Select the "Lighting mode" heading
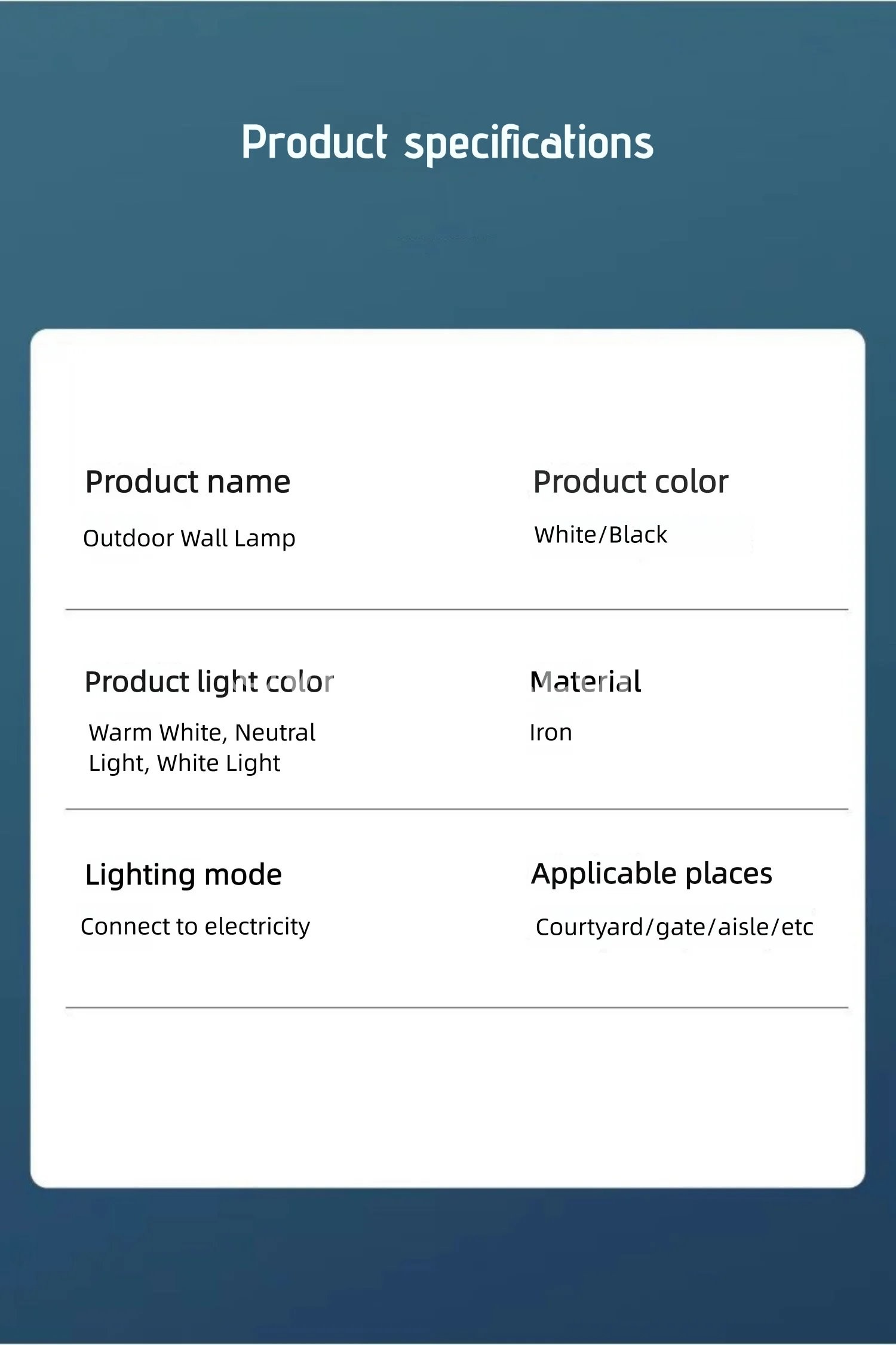This screenshot has width=896, height=1345. point(183,875)
